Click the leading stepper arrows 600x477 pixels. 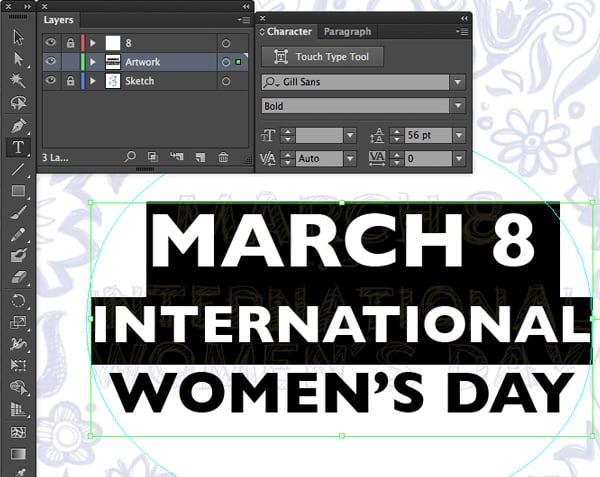[x=397, y=135]
